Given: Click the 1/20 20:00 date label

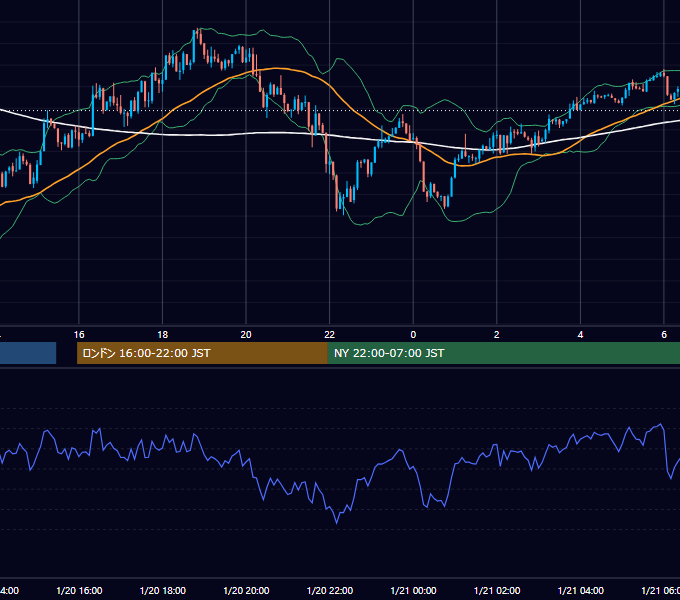Looking at the screenshot, I should [x=246, y=590].
